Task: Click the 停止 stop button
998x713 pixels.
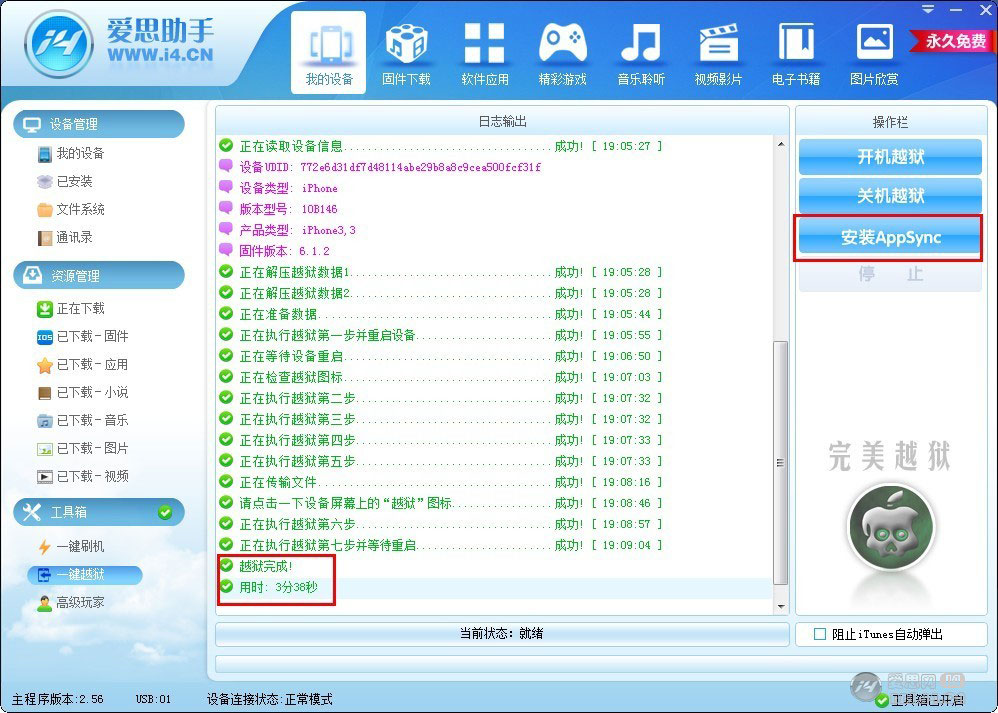Action: pyautogui.click(x=890, y=274)
